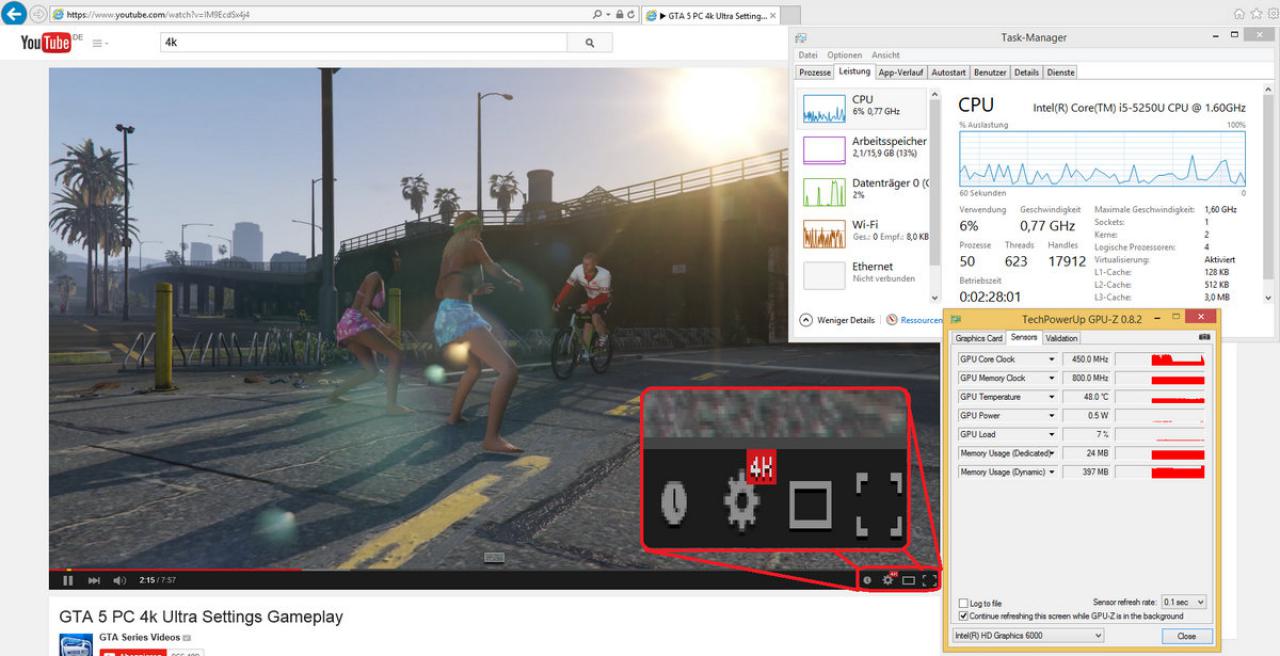Open IE Favorites star icon
This screenshot has width=1280, height=656.
(1254, 14)
